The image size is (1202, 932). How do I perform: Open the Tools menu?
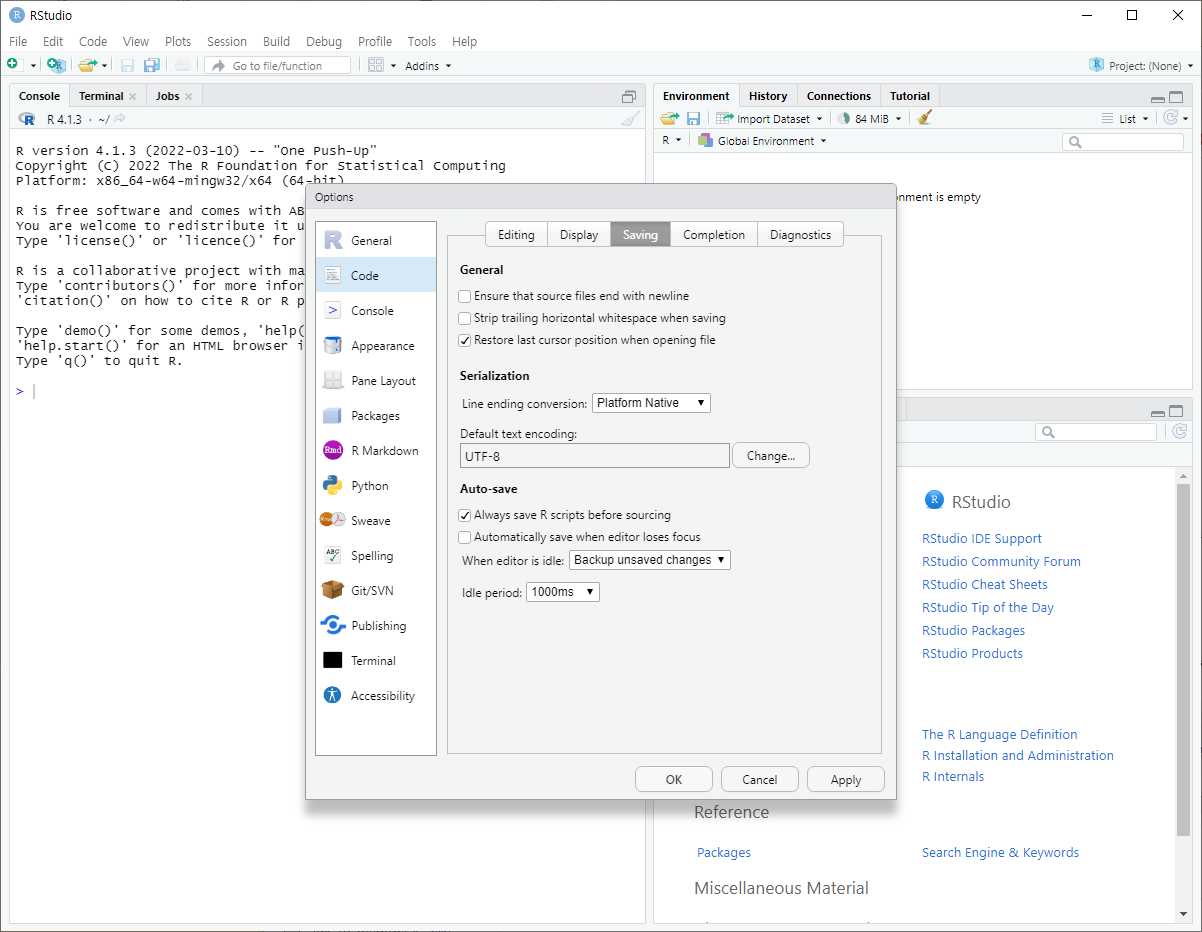coord(421,42)
